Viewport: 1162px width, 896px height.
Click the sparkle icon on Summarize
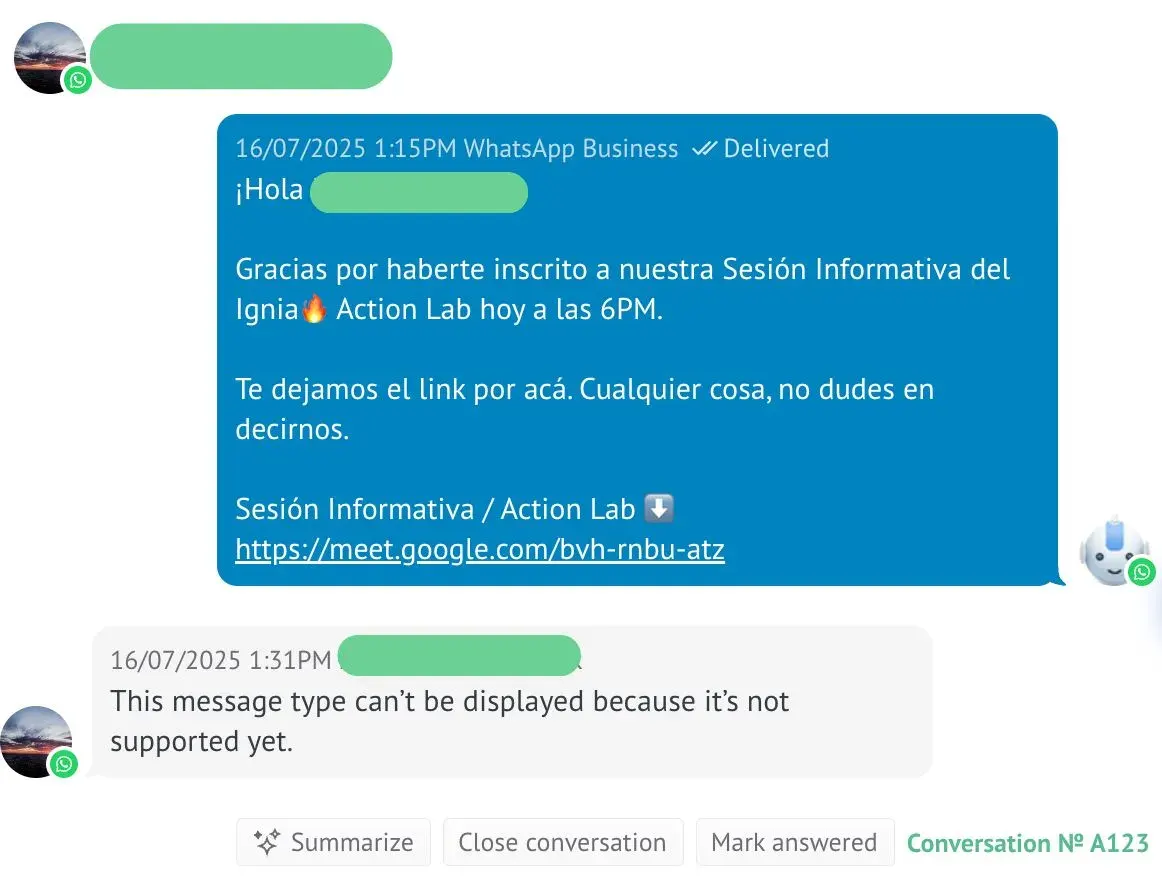click(x=266, y=843)
